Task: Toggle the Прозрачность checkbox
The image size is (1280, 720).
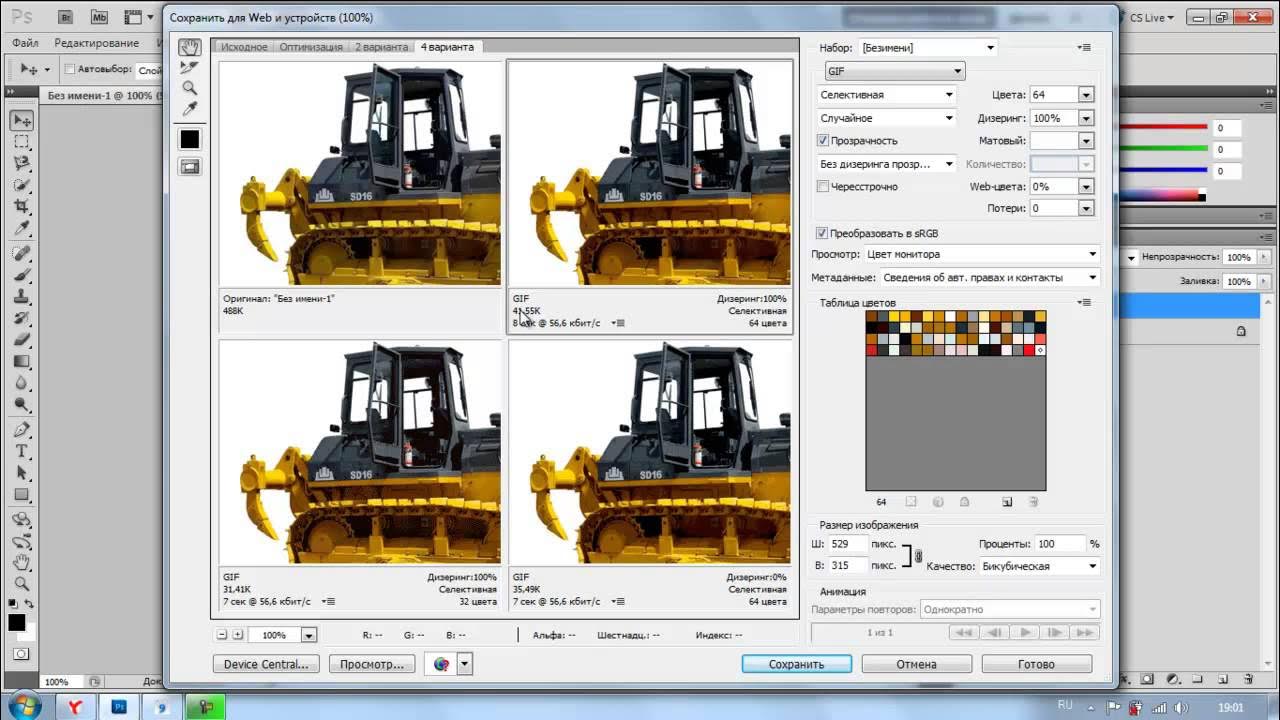Action: [x=823, y=141]
